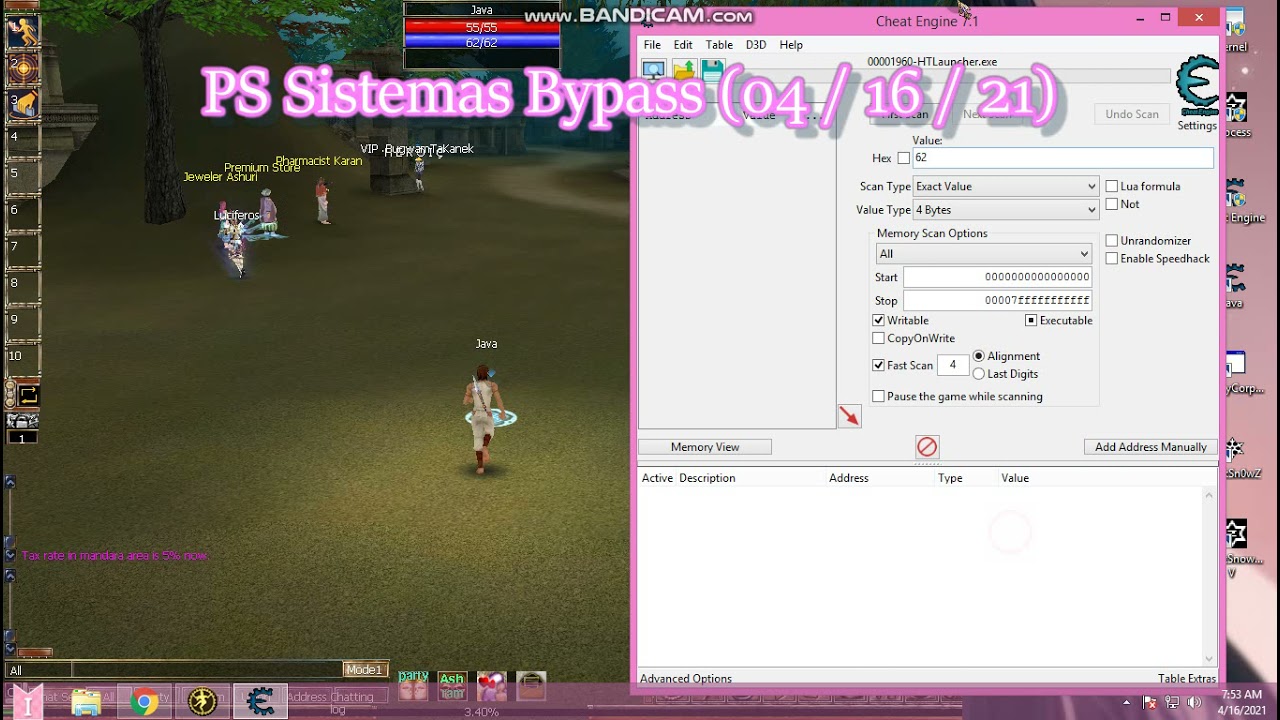Screen dimensions: 1280x720
Task: Click the Stop address input field
Action: pyautogui.click(x=997, y=300)
